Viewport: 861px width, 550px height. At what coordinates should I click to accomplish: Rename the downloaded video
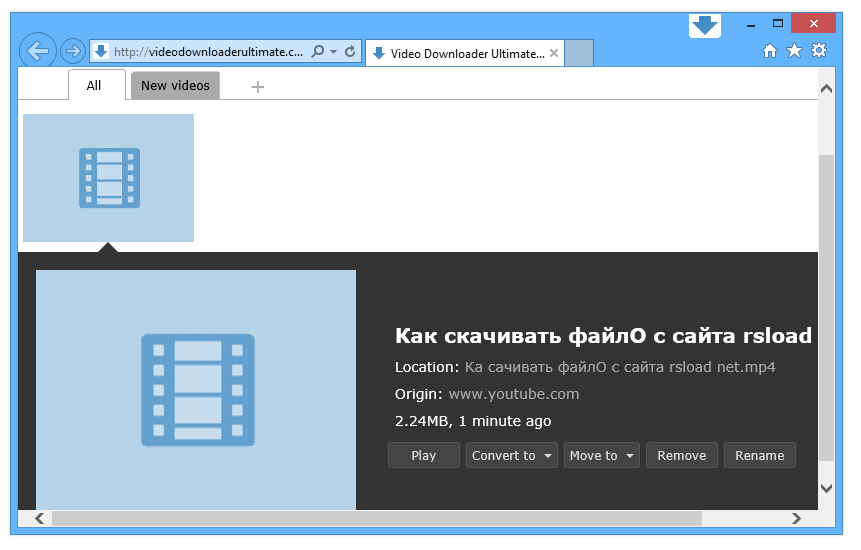[759, 456]
